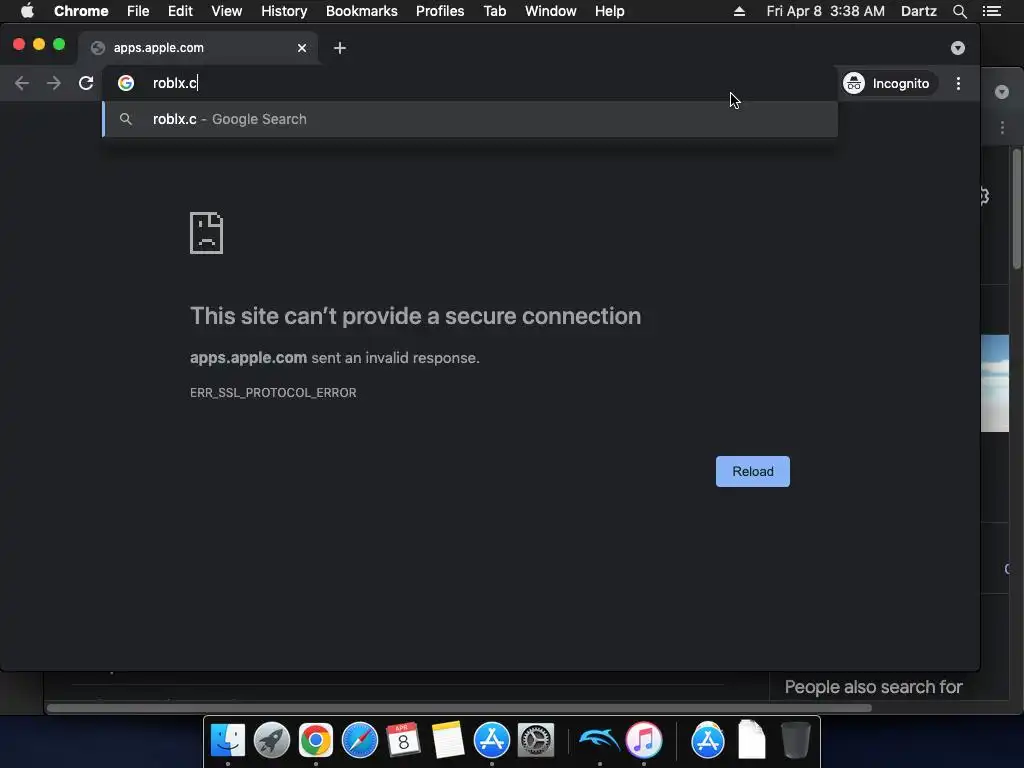Open the Help menu
The image size is (1024, 768).
pyautogui.click(x=609, y=11)
